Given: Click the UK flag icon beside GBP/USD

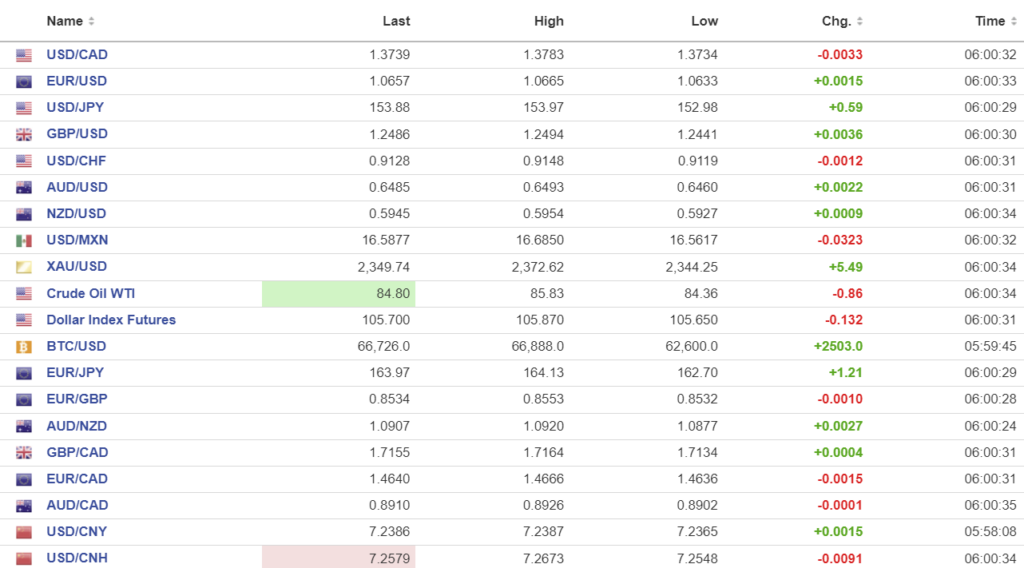Looking at the screenshot, I should [x=24, y=135].
